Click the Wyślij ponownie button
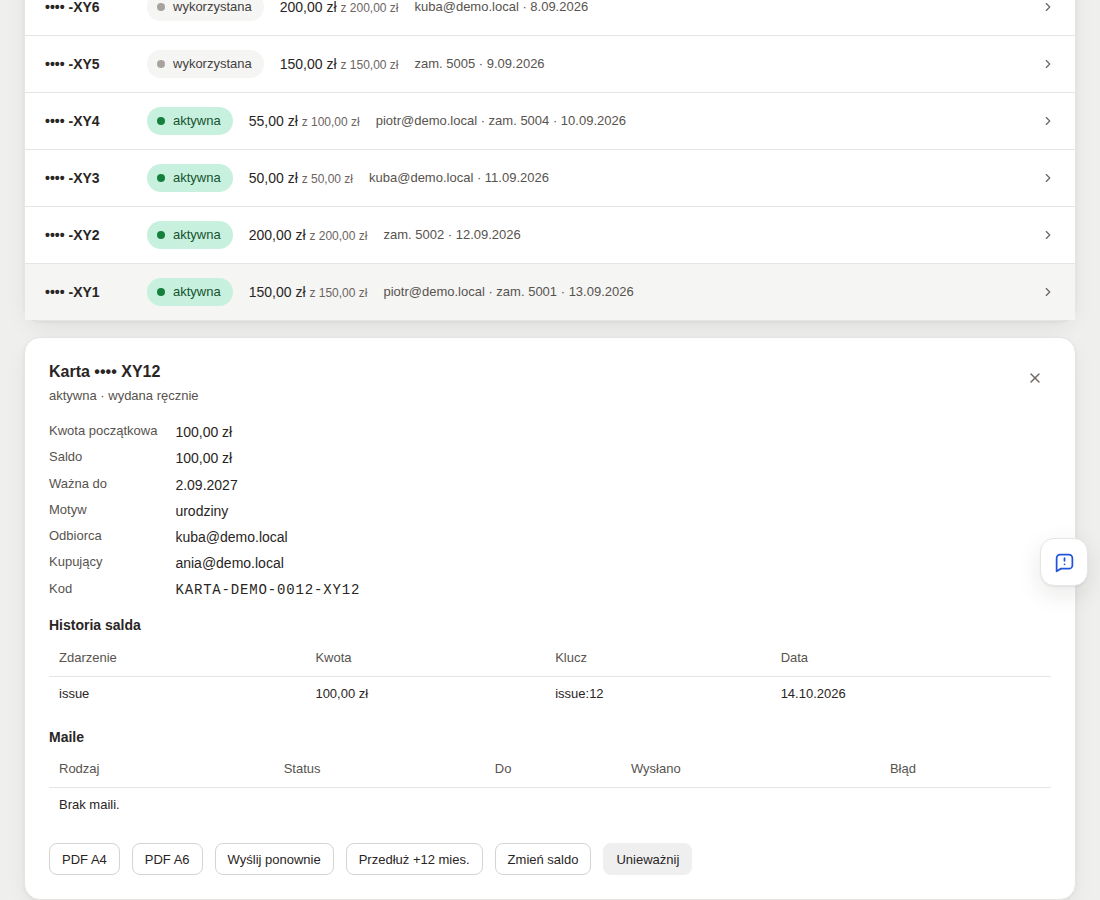This screenshot has width=1100, height=900. pos(274,859)
